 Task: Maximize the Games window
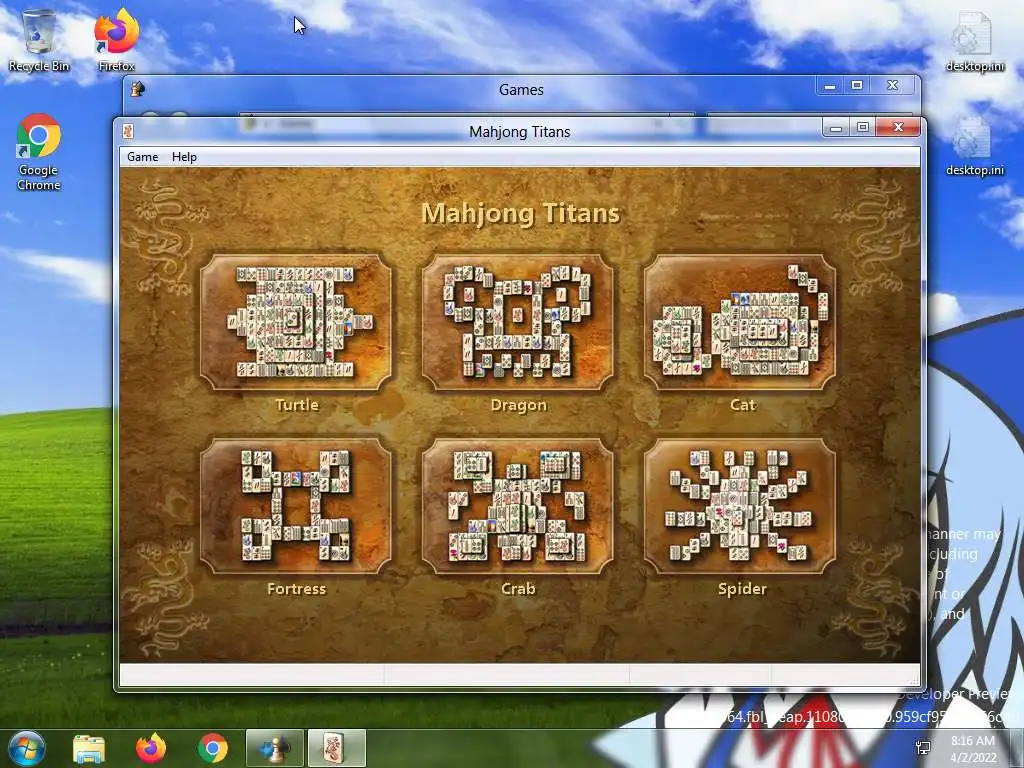(x=857, y=86)
